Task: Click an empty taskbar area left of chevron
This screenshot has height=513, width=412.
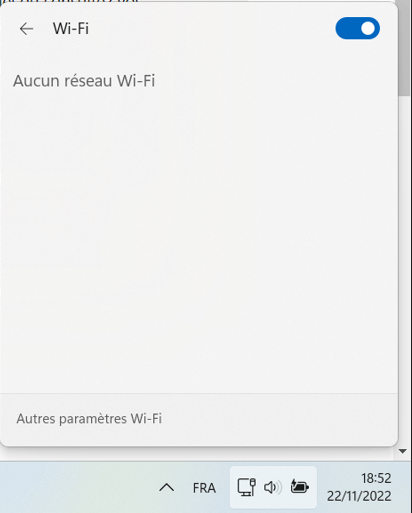Action: click(x=77, y=487)
